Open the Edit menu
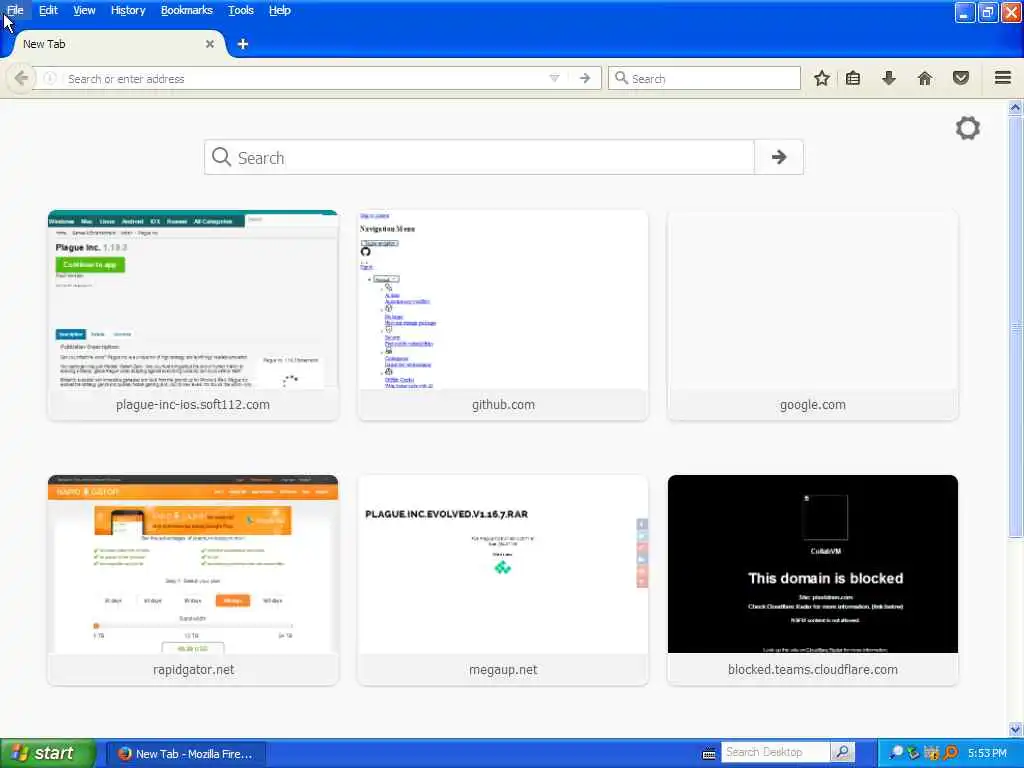This screenshot has width=1024, height=768. click(x=48, y=10)
